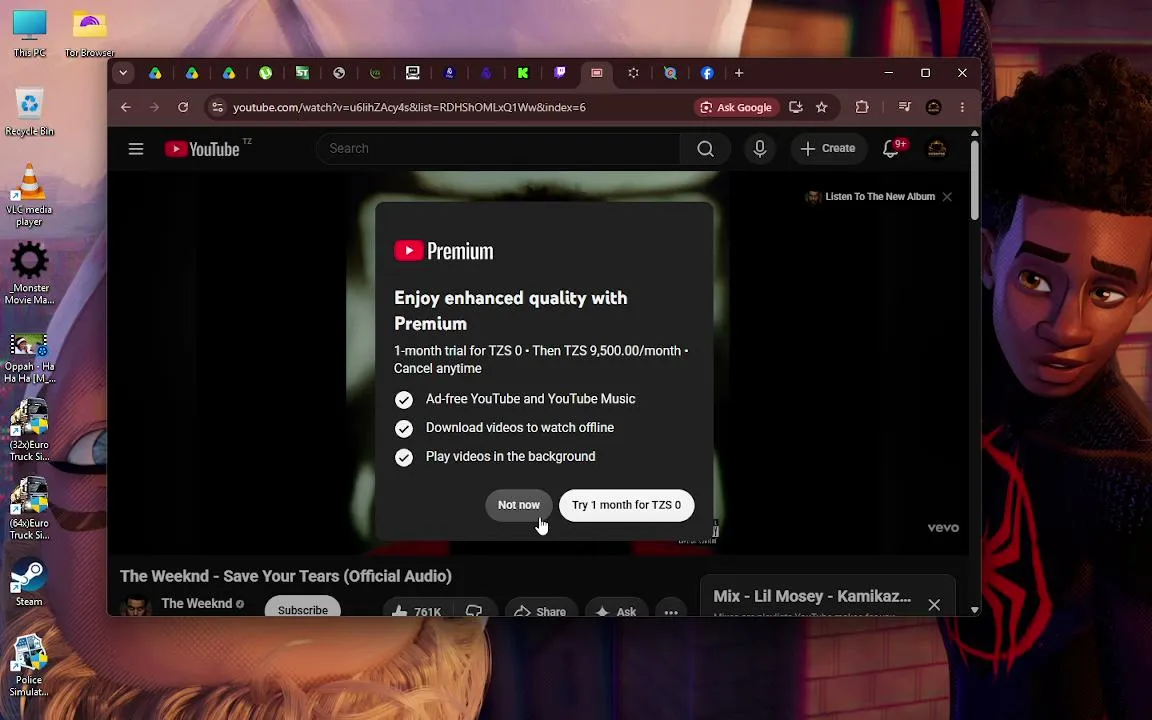Open YouTube notifications bell

click(x=890, y=149)
